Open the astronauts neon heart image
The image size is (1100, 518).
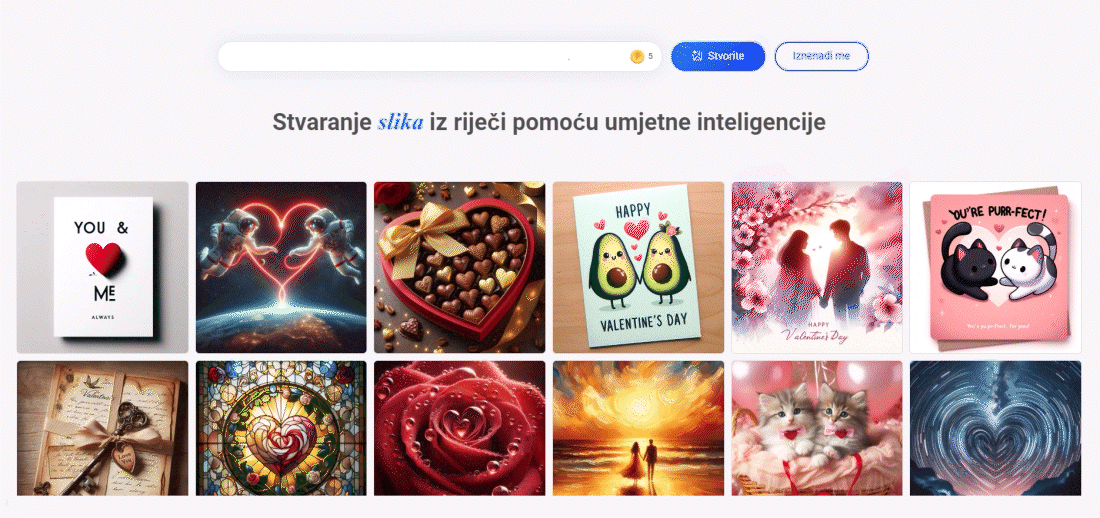281,267
